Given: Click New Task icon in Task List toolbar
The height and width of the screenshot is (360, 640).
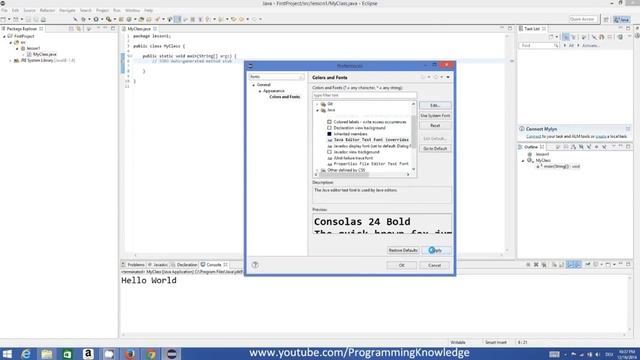Looking at the screenshot, I should pyautogui.click(x=551, y=37).
